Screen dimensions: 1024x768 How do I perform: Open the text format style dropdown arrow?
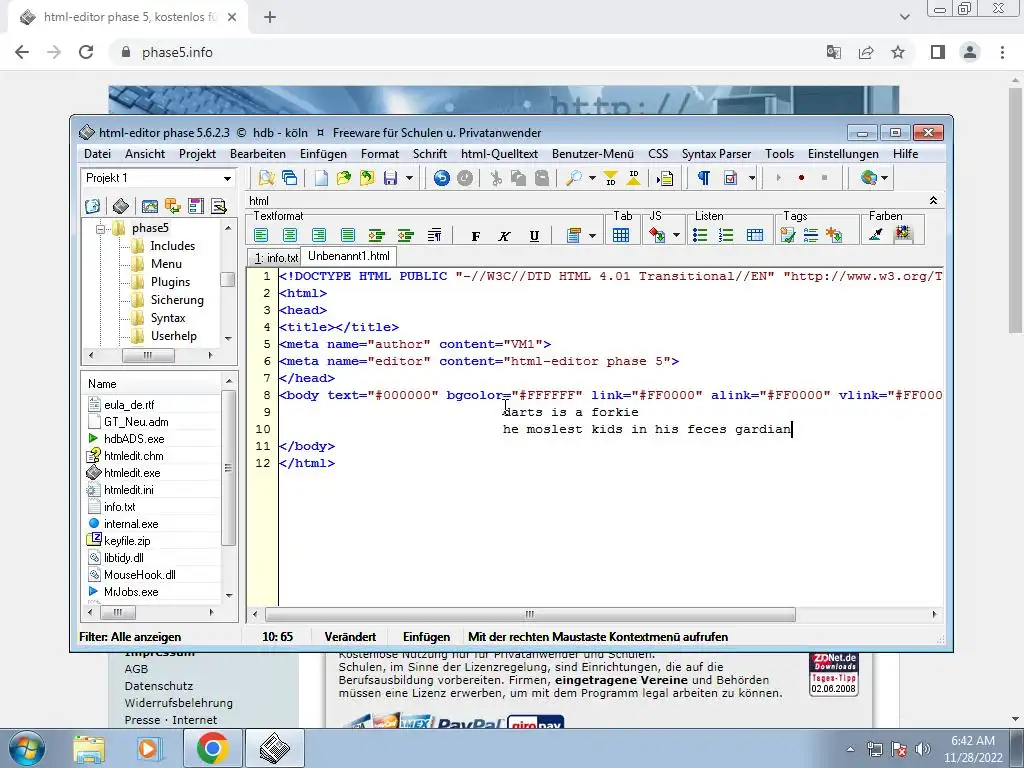click(592, 236)
